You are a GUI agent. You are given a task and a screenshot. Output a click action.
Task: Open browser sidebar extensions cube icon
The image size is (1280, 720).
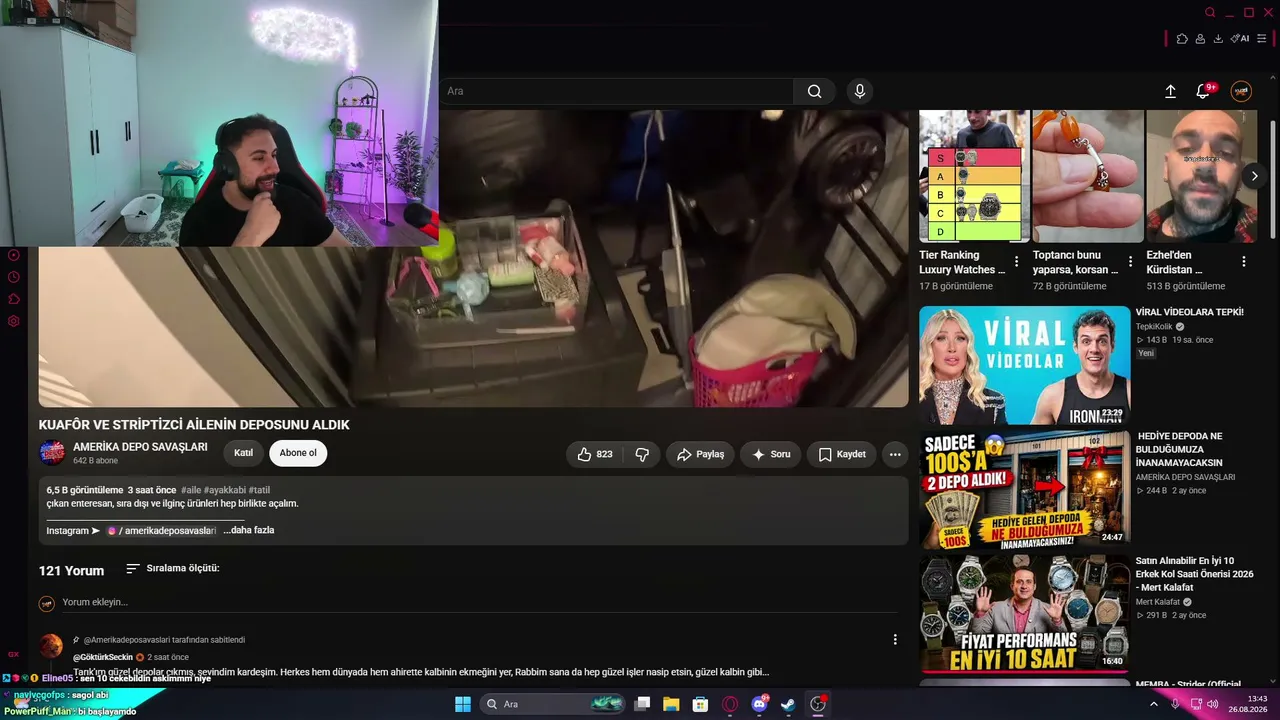[14, 299]
